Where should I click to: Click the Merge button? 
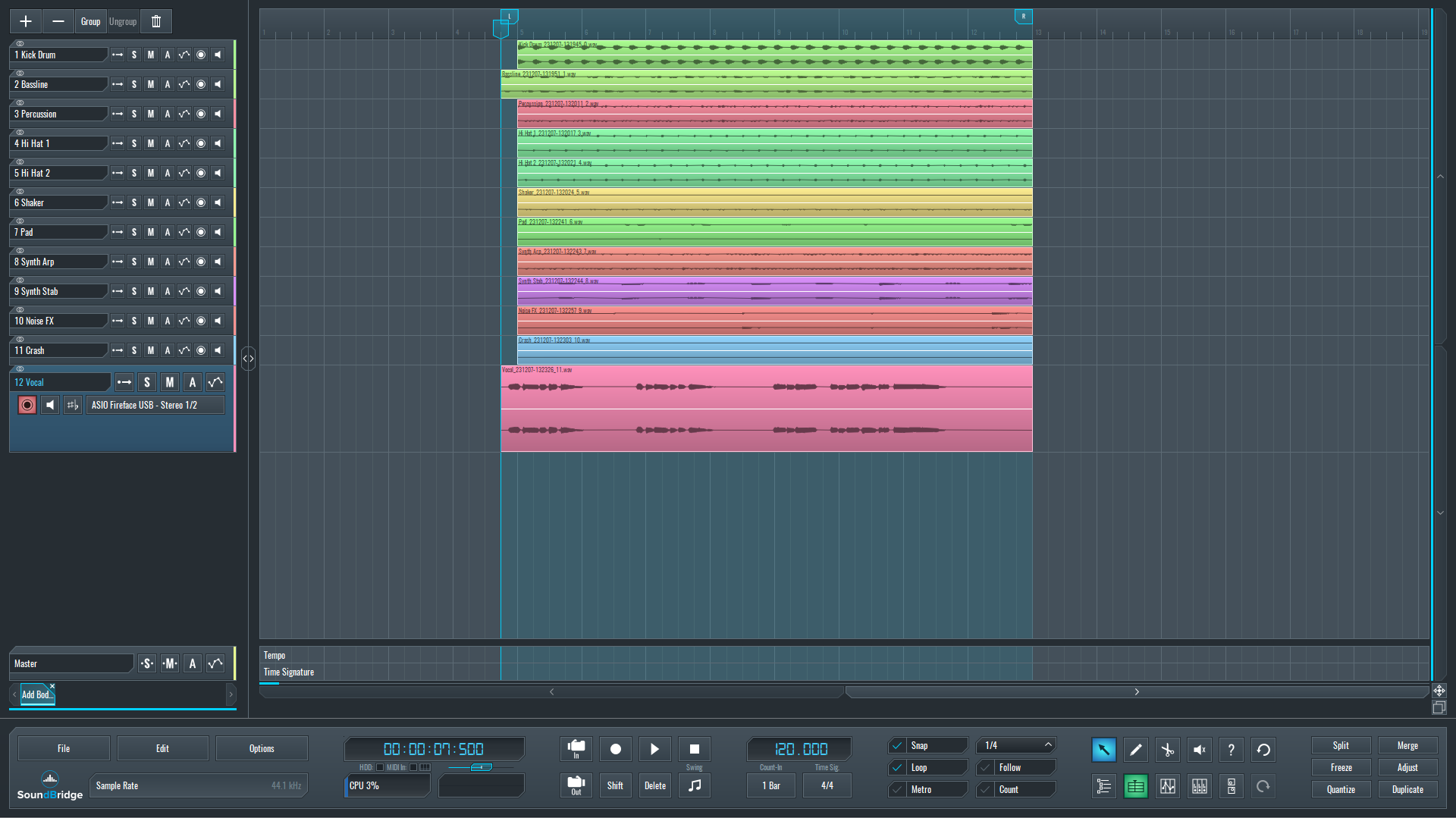(x=1407, y=745)
